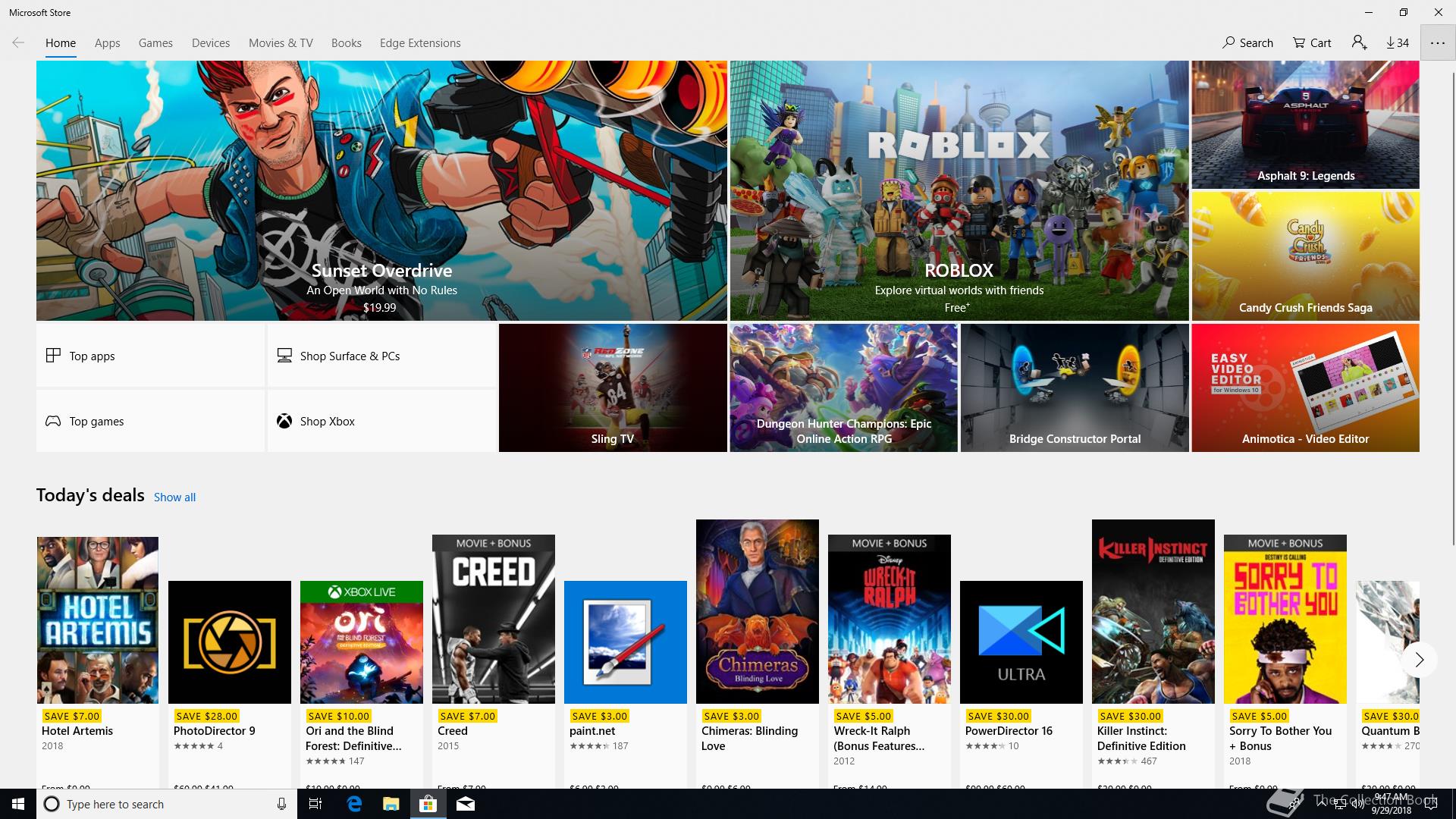
Task: Click SAVE $28.00 badge on PhotoDirector
Action: [206, 716]
